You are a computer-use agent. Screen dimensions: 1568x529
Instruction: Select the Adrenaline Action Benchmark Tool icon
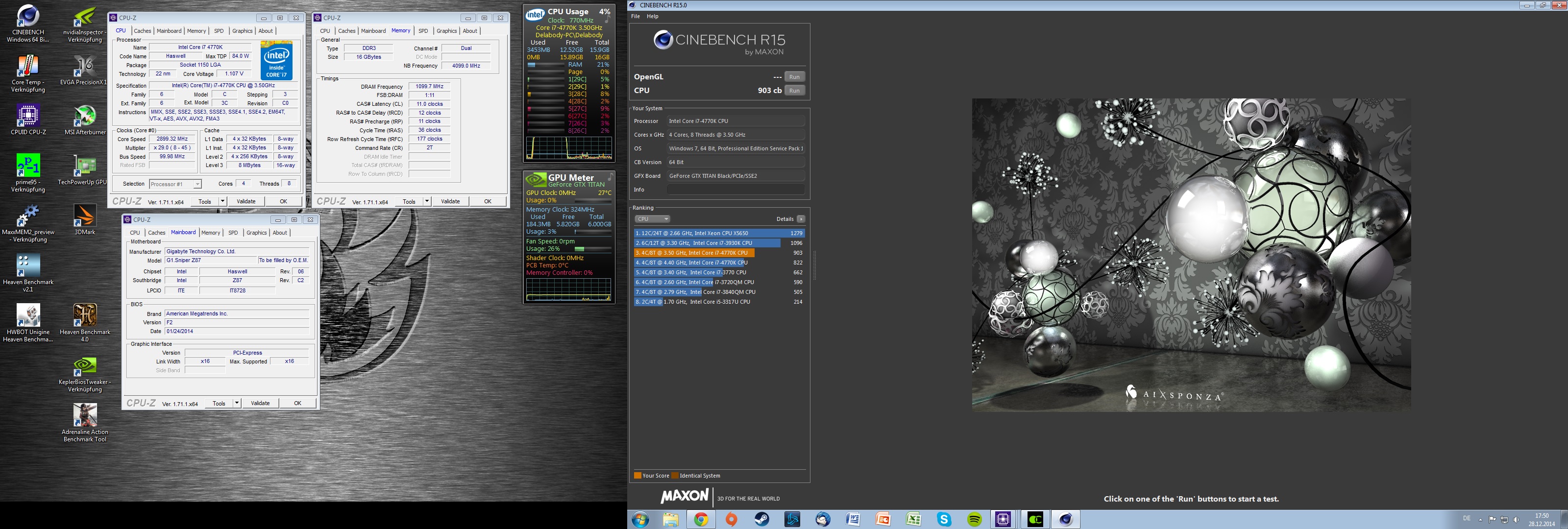click(85, 423)
